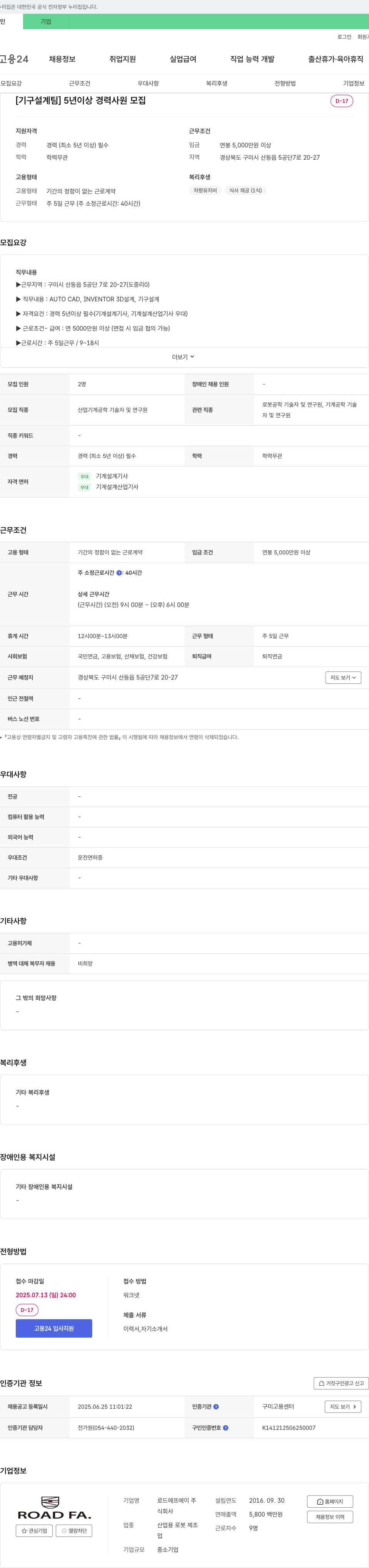Click the deadline 2025.07.13 (일) 24:00
The image size is (369, 1568).
46,1295
